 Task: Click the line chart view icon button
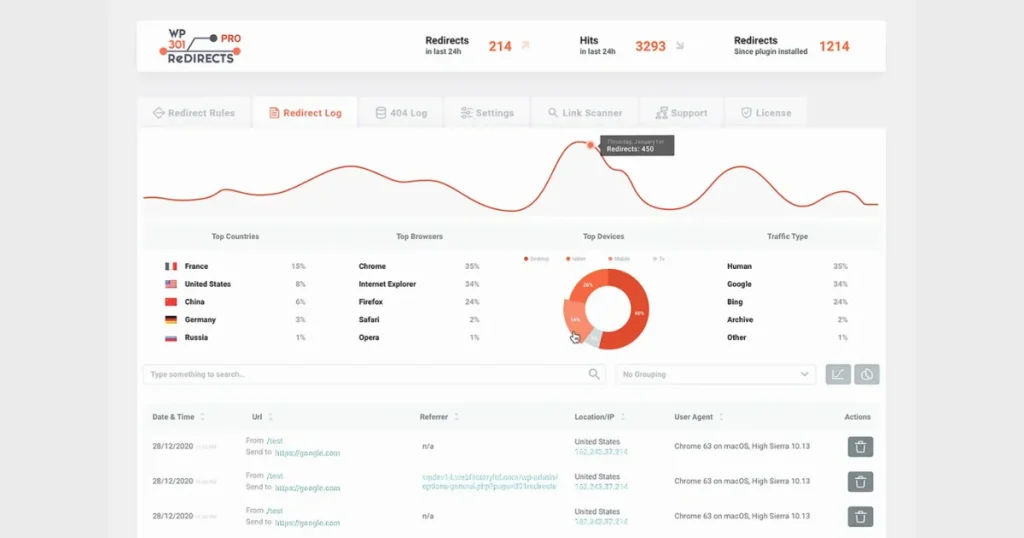tap(838, 374)
